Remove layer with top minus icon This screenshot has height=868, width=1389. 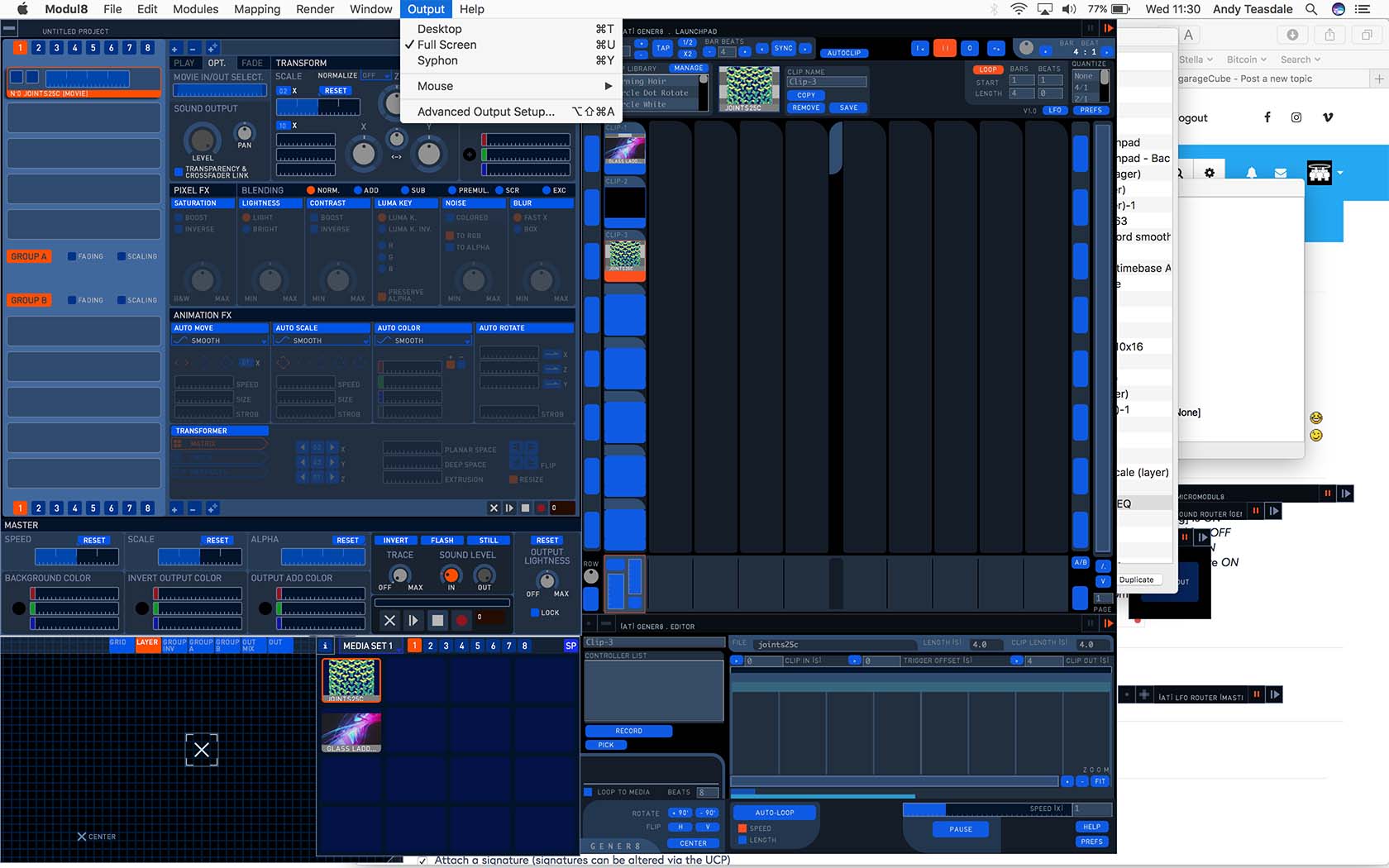tap(193, 49)
